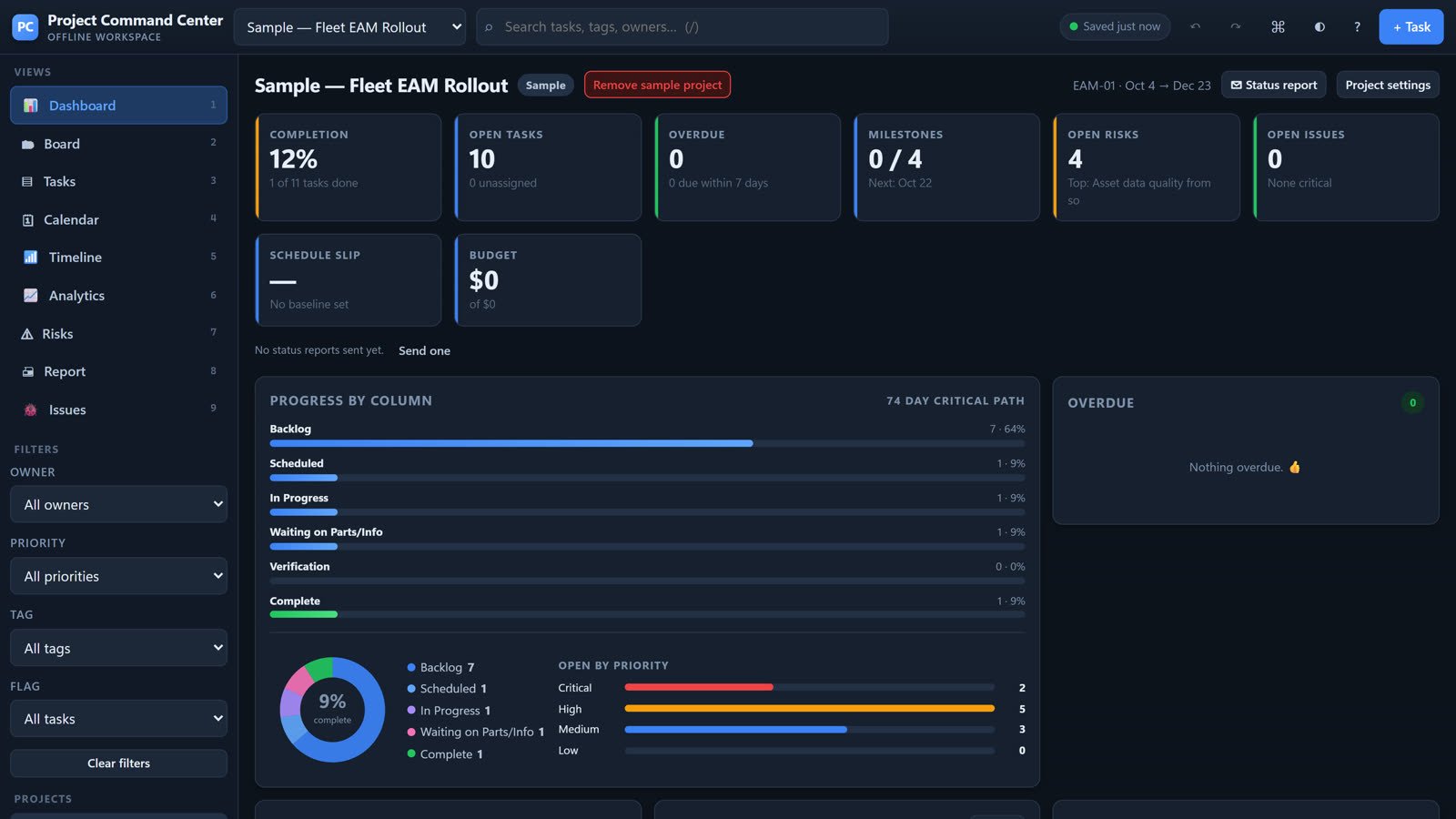The image size is (1456, 819).
Task: Click the High priority orange bar
Action: [x=809, y=708]
